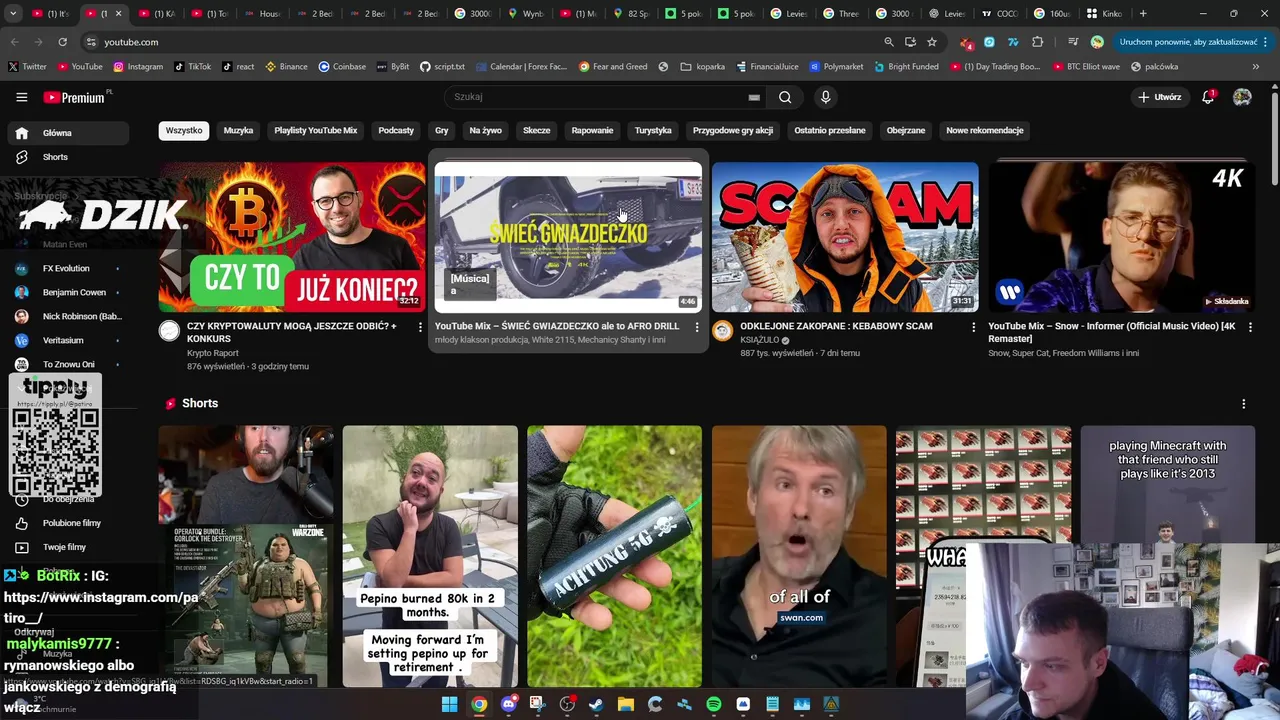Click the page vertical scrollbar
Image resolution: width=1280 pixels, height=720 pixels.
tap(1274, 140)
